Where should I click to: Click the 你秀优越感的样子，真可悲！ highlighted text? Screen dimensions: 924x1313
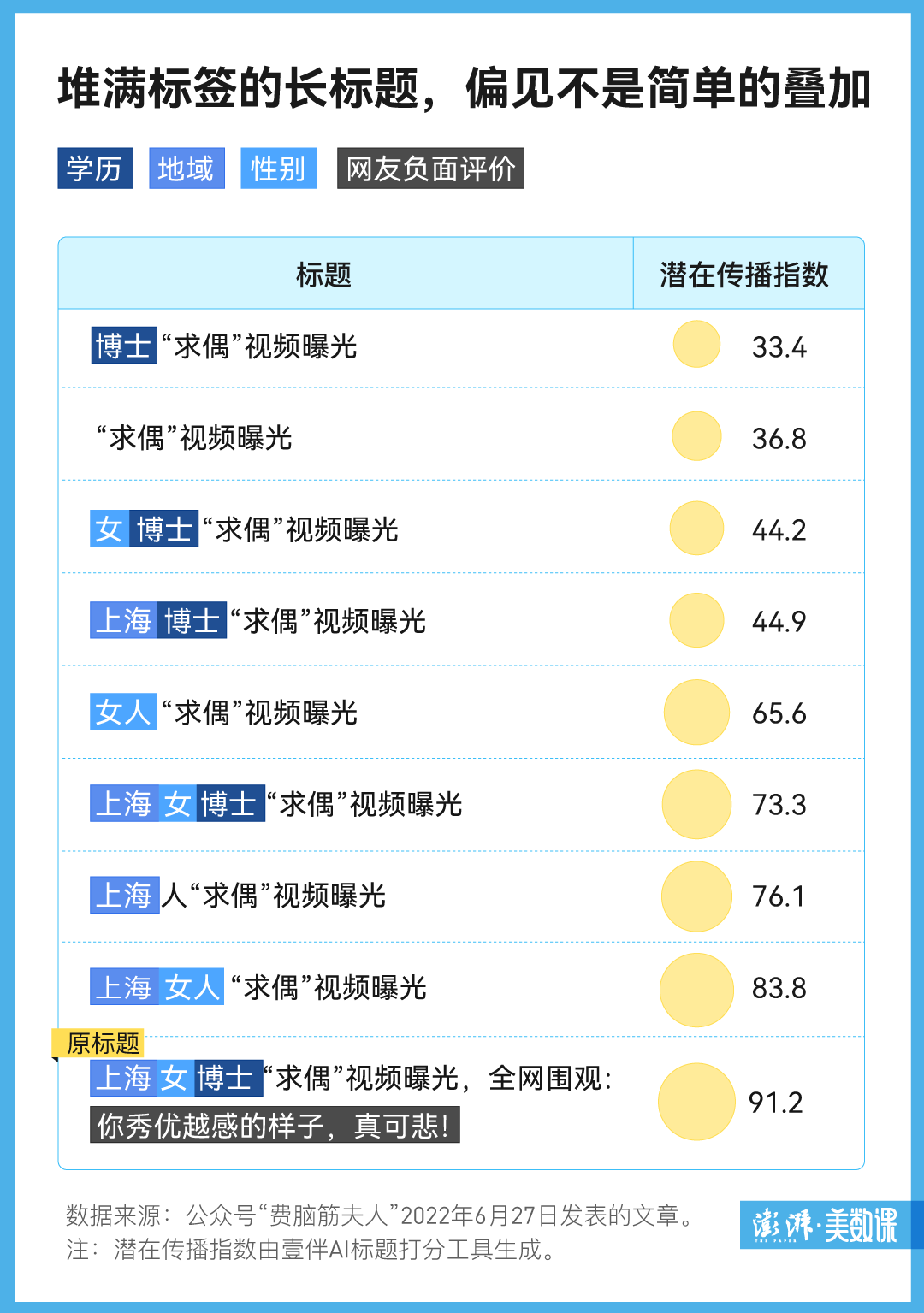click(x=275, y=1125)
